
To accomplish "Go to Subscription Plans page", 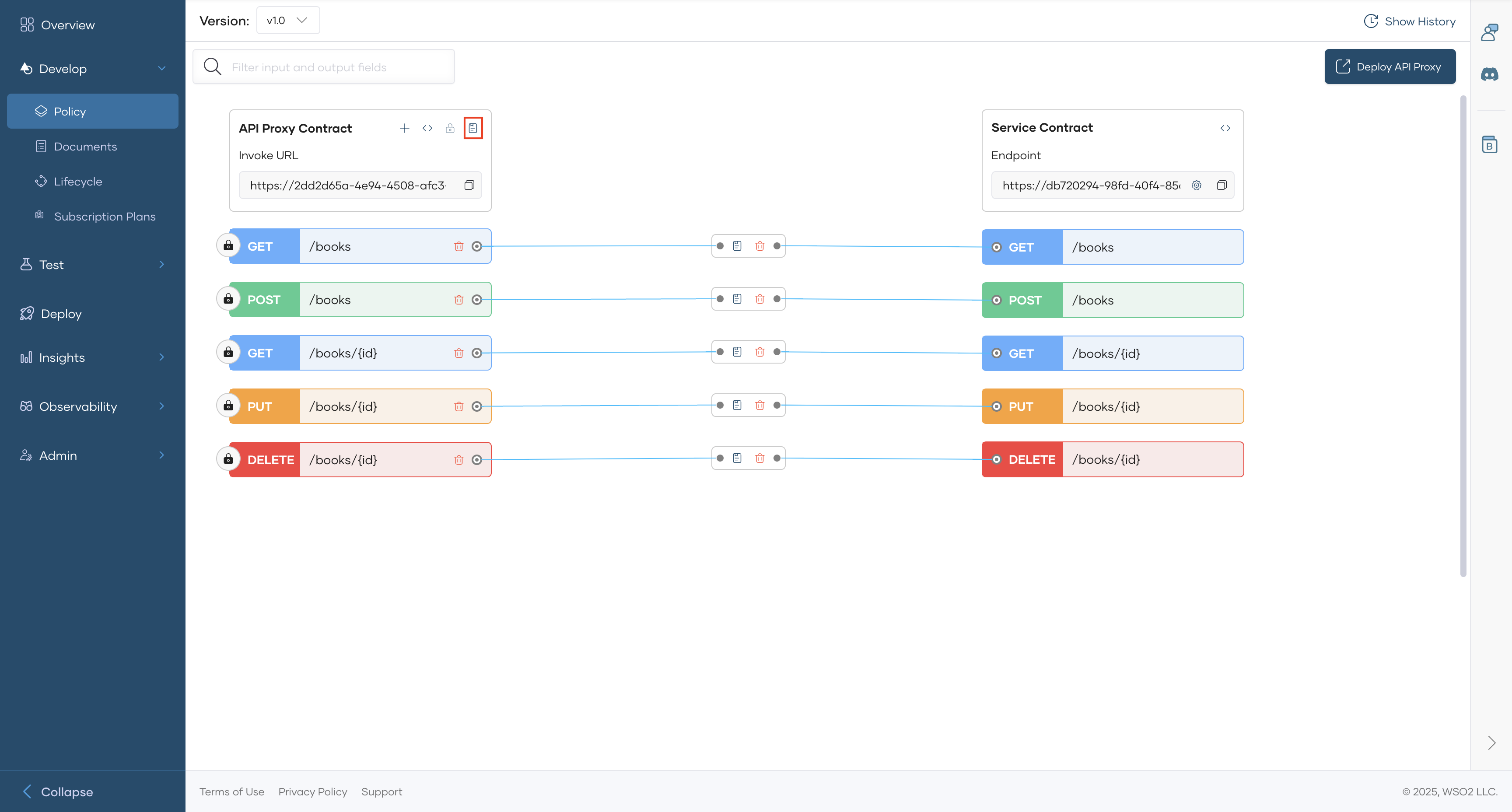I will 105,217.
